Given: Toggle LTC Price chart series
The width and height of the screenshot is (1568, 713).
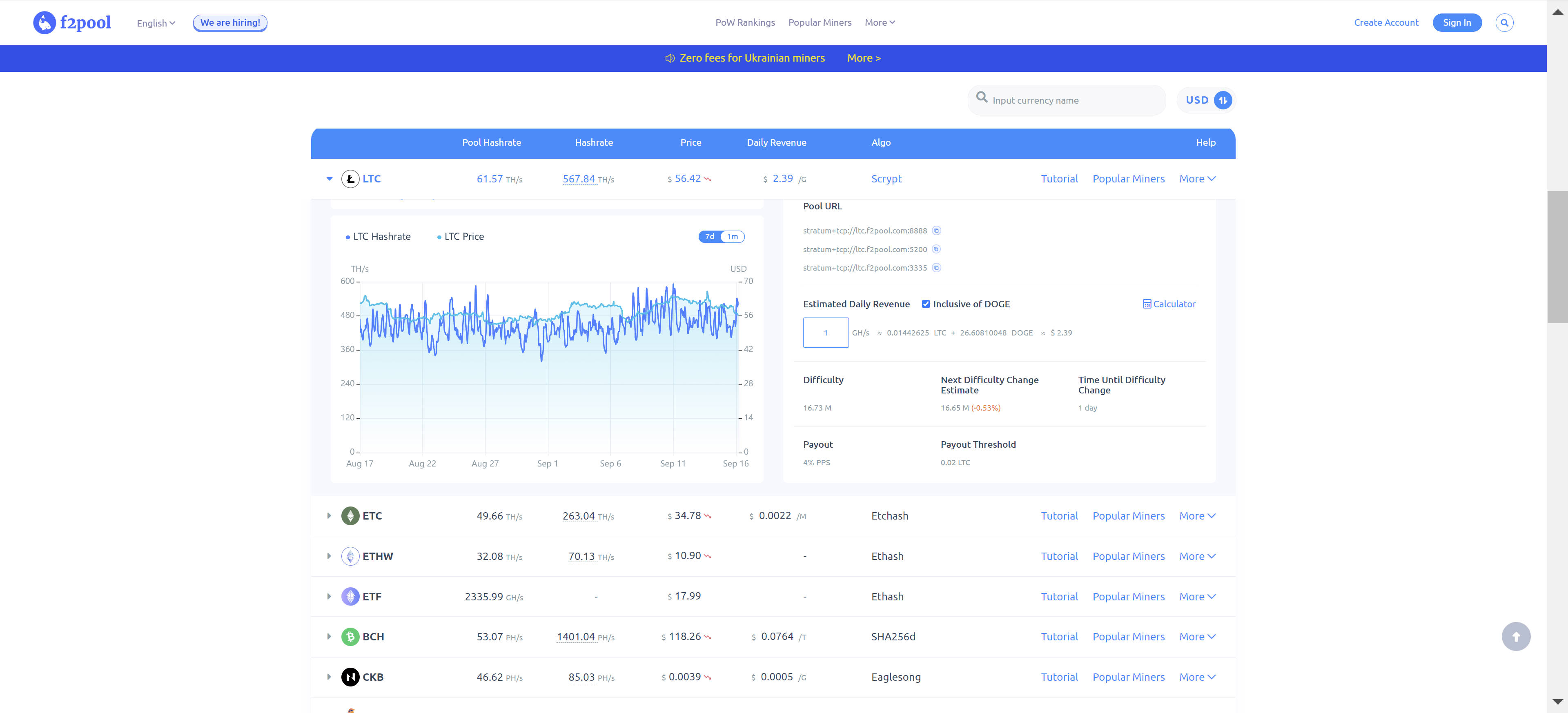Looking at the screenshot, I should [461, 237].
